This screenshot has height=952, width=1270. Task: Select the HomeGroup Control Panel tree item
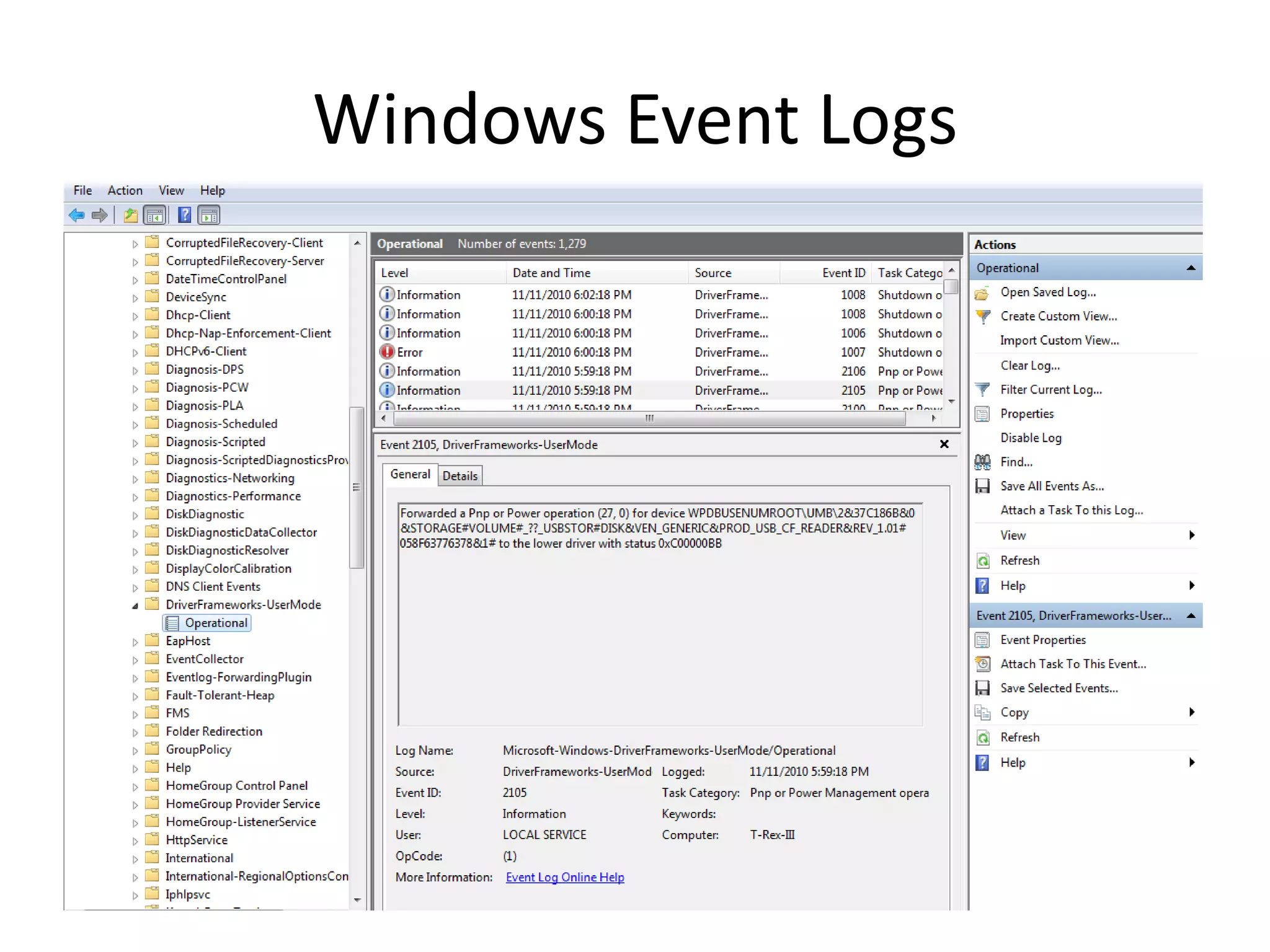click(237, 786)
